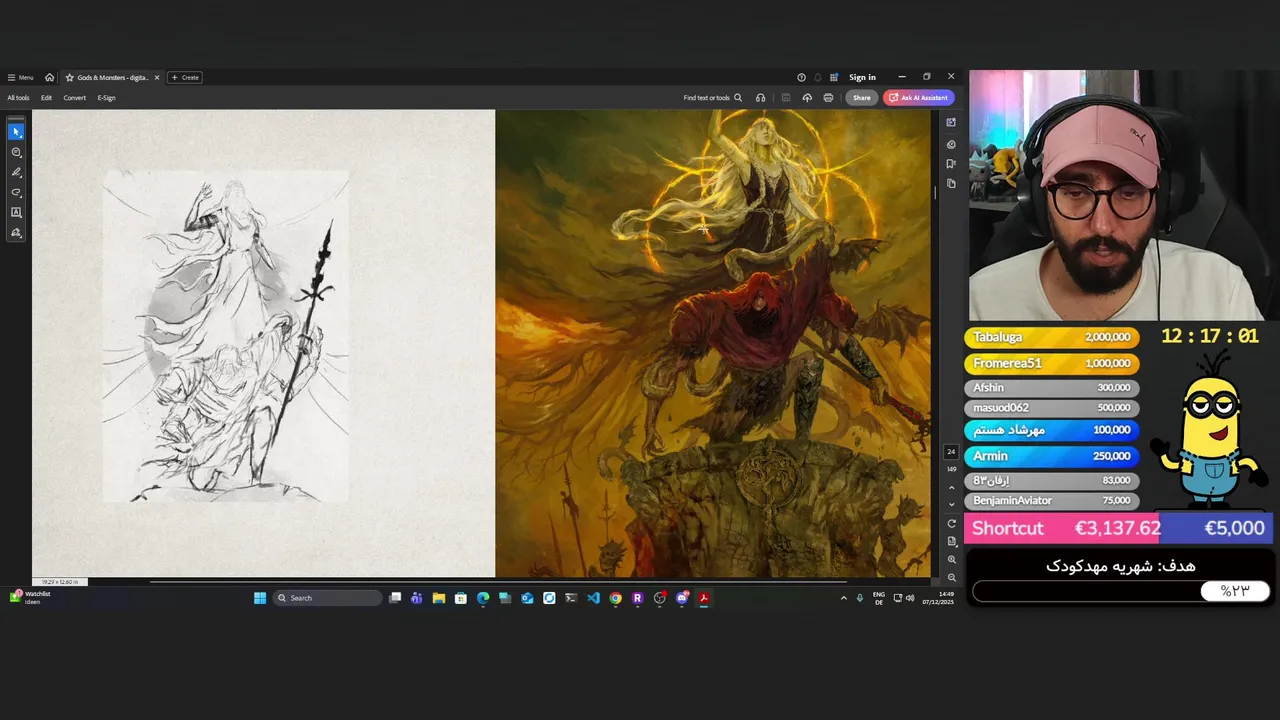
Task: Click Ask AI Assistant button
Action: tap(918, 98)
